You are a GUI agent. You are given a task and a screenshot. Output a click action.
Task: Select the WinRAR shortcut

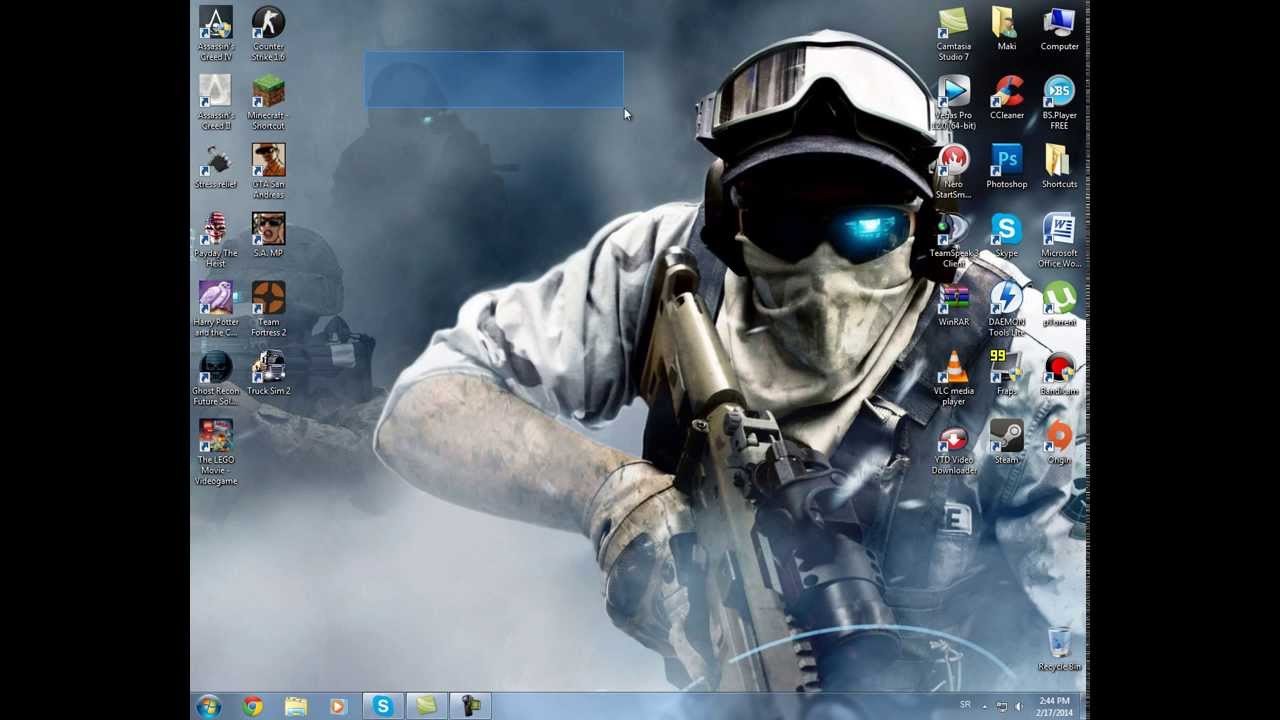pyautogui.click(x=954, y=305)
